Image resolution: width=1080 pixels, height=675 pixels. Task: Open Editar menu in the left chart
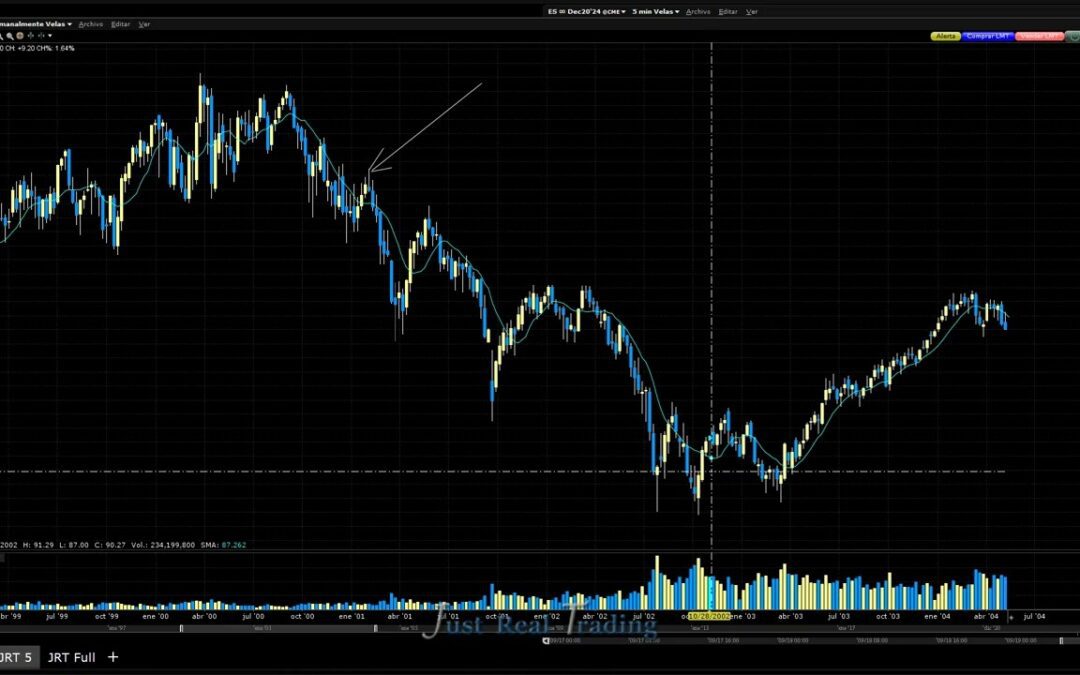pos(121,23)
